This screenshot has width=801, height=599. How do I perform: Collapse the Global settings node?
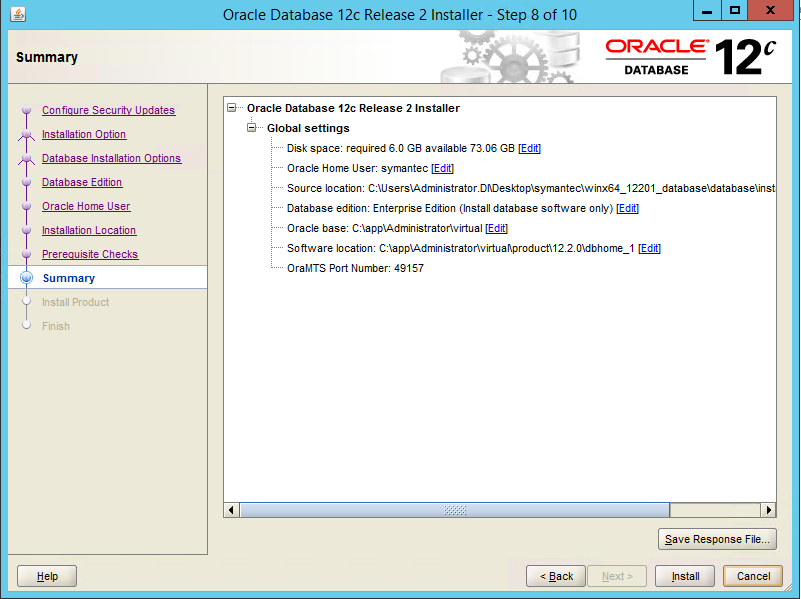(252, 128)
